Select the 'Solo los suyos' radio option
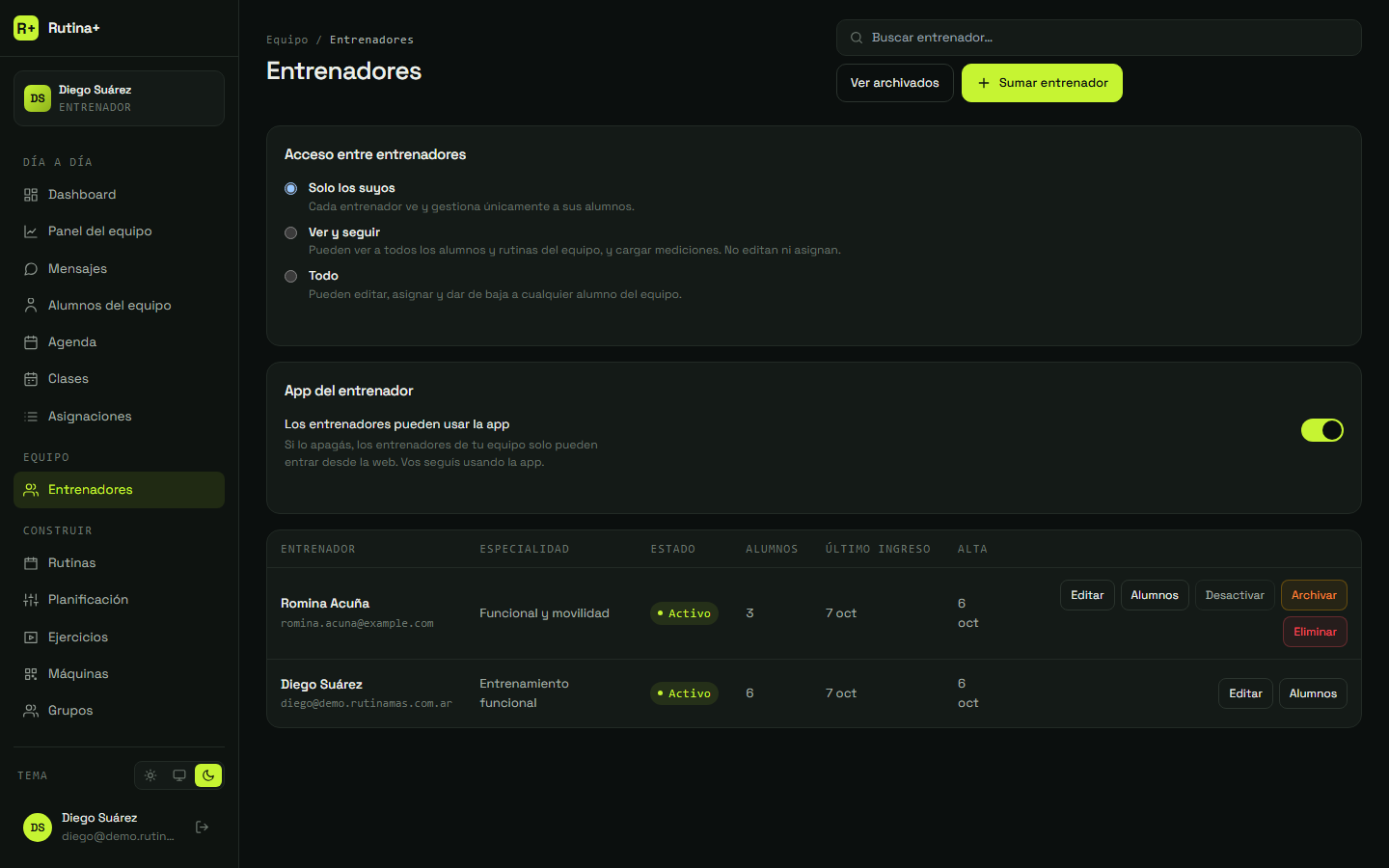This screenshot has height=868, width=1389. point(290,188)
